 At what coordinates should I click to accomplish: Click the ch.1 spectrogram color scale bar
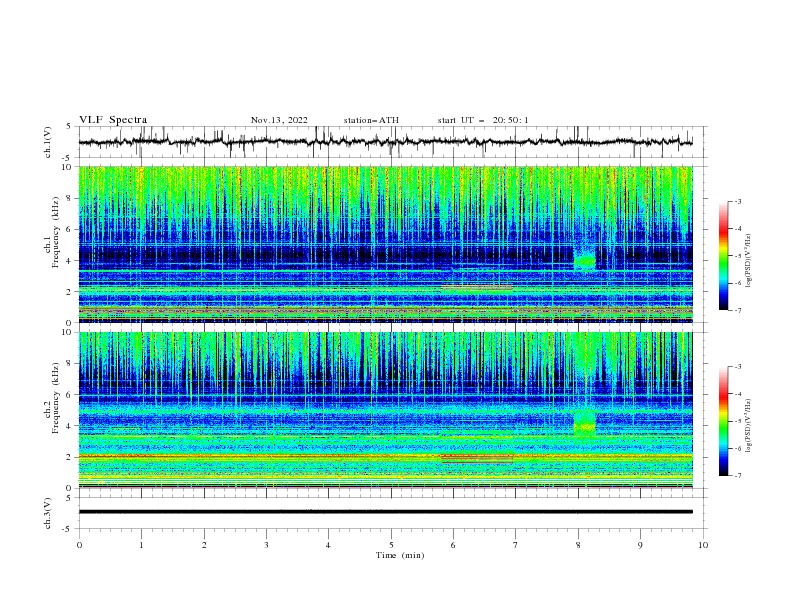click(x=724, y=256)
